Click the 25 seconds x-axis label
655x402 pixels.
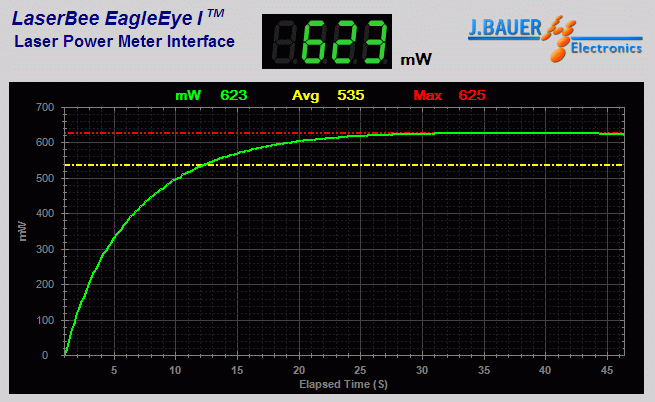click(360, 370)
